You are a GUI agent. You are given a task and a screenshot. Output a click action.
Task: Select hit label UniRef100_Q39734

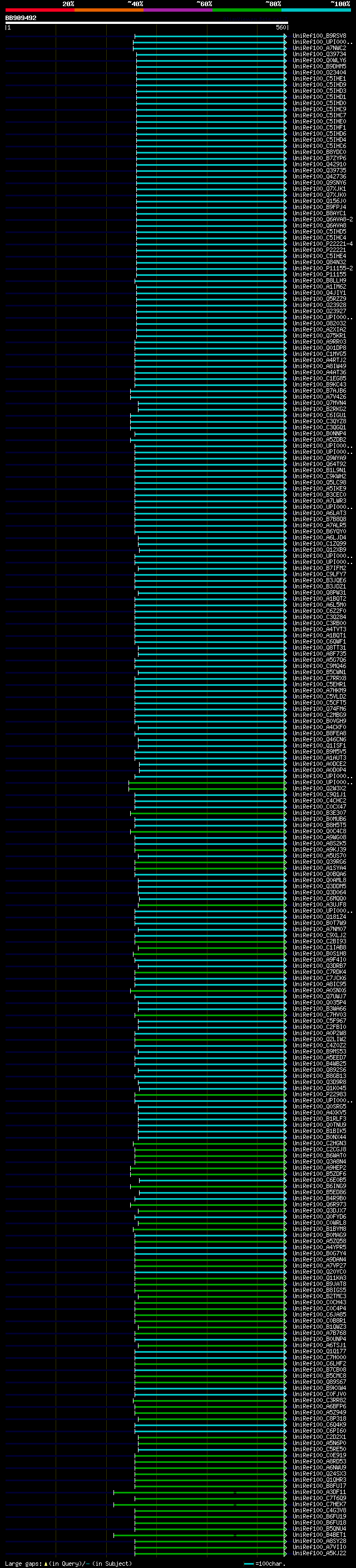(x=319, y=54)
